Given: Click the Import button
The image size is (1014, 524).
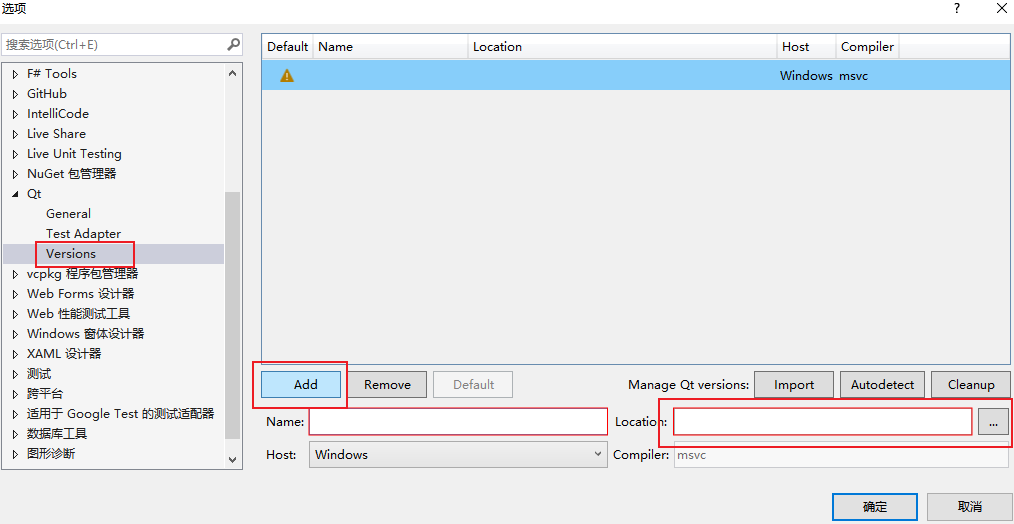Looking at the screenshot, I should click(x=793, y=384).
